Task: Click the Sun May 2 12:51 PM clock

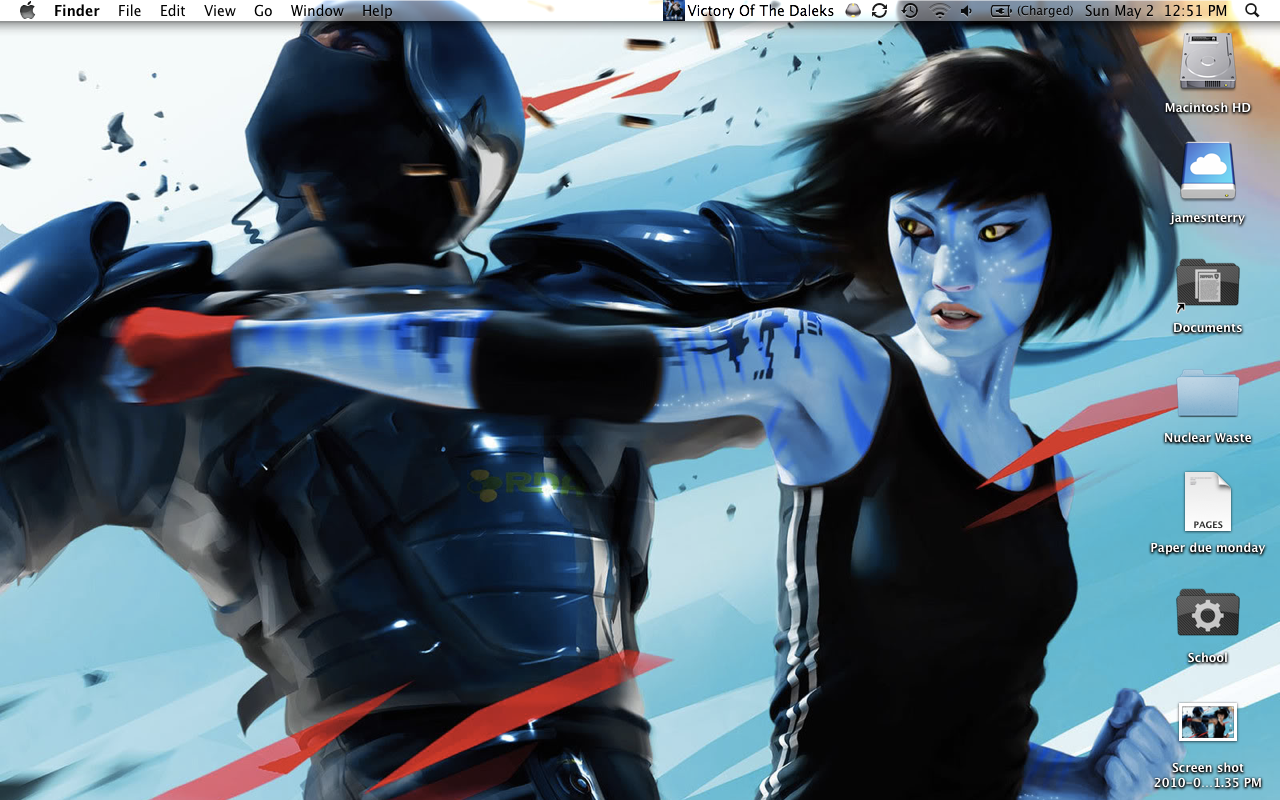Action: pos(1156,11)
